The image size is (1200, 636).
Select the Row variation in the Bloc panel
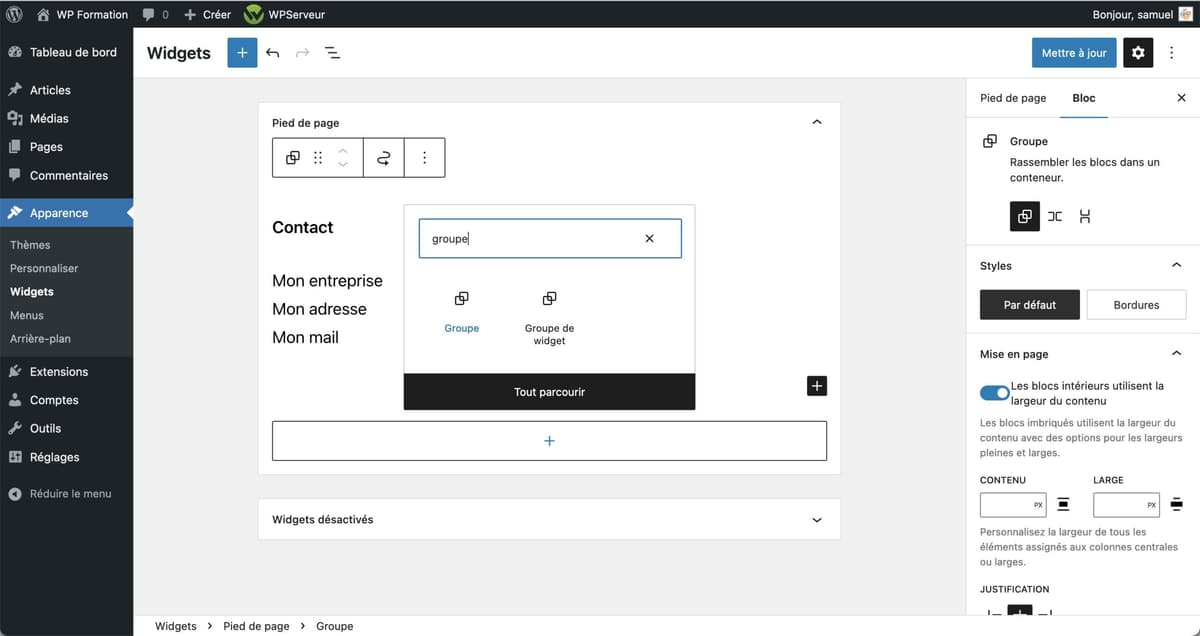(x=1054, y=216)
